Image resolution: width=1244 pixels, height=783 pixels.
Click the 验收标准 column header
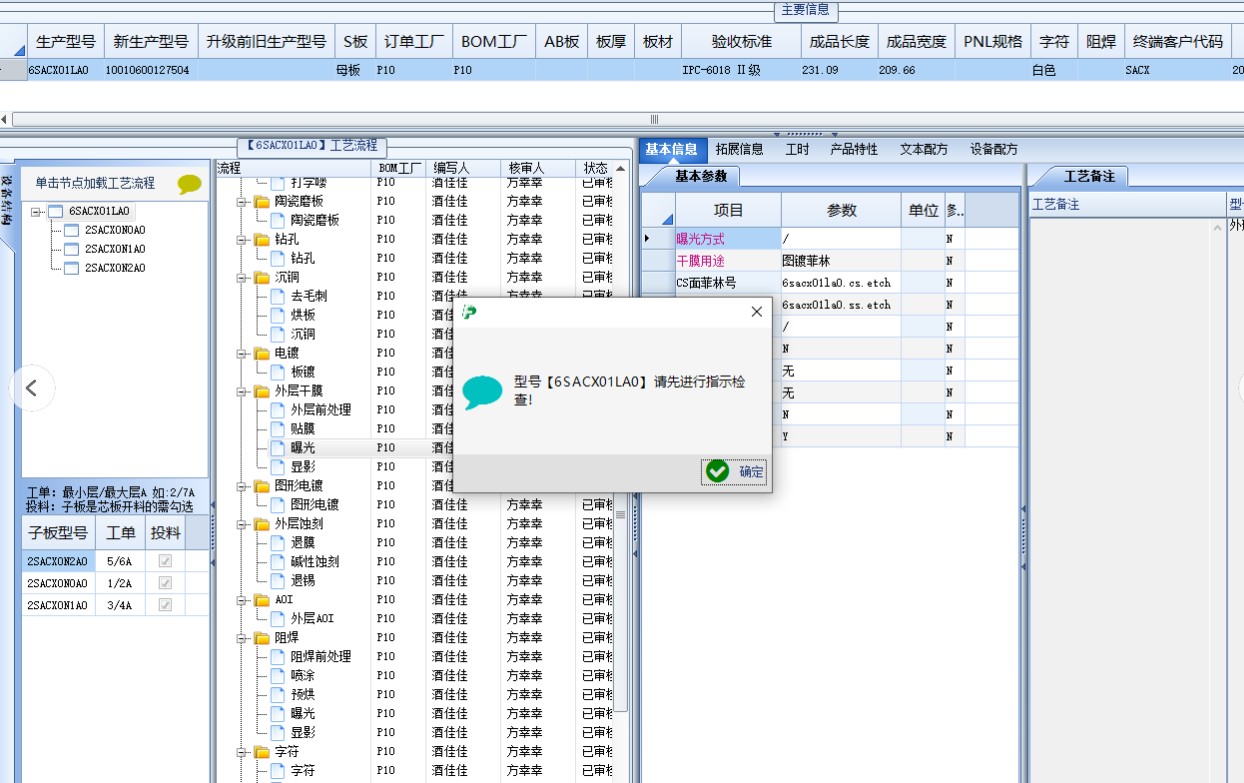click(742, 42)
